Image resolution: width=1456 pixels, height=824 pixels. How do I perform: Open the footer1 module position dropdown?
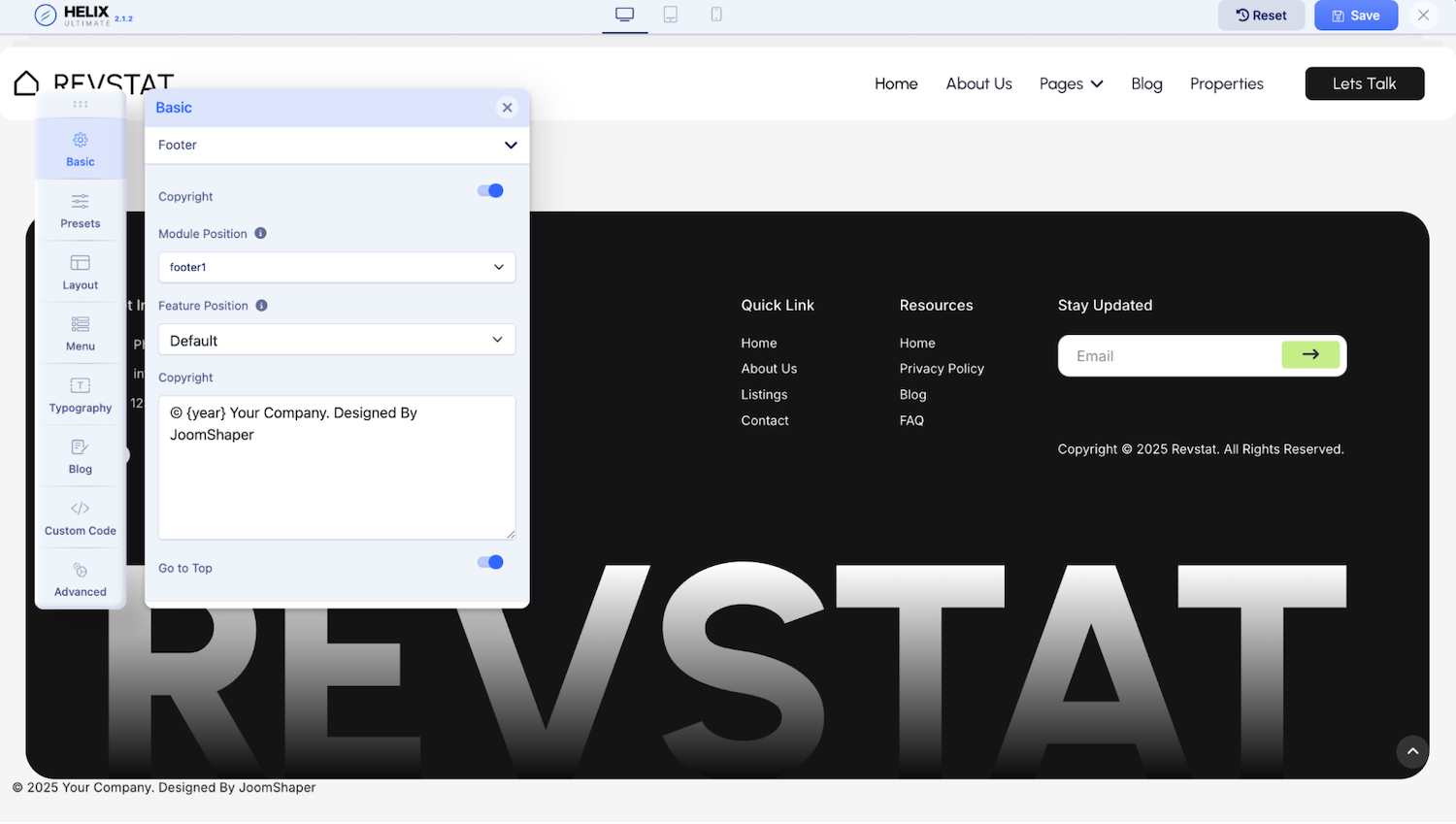point(336,267)
